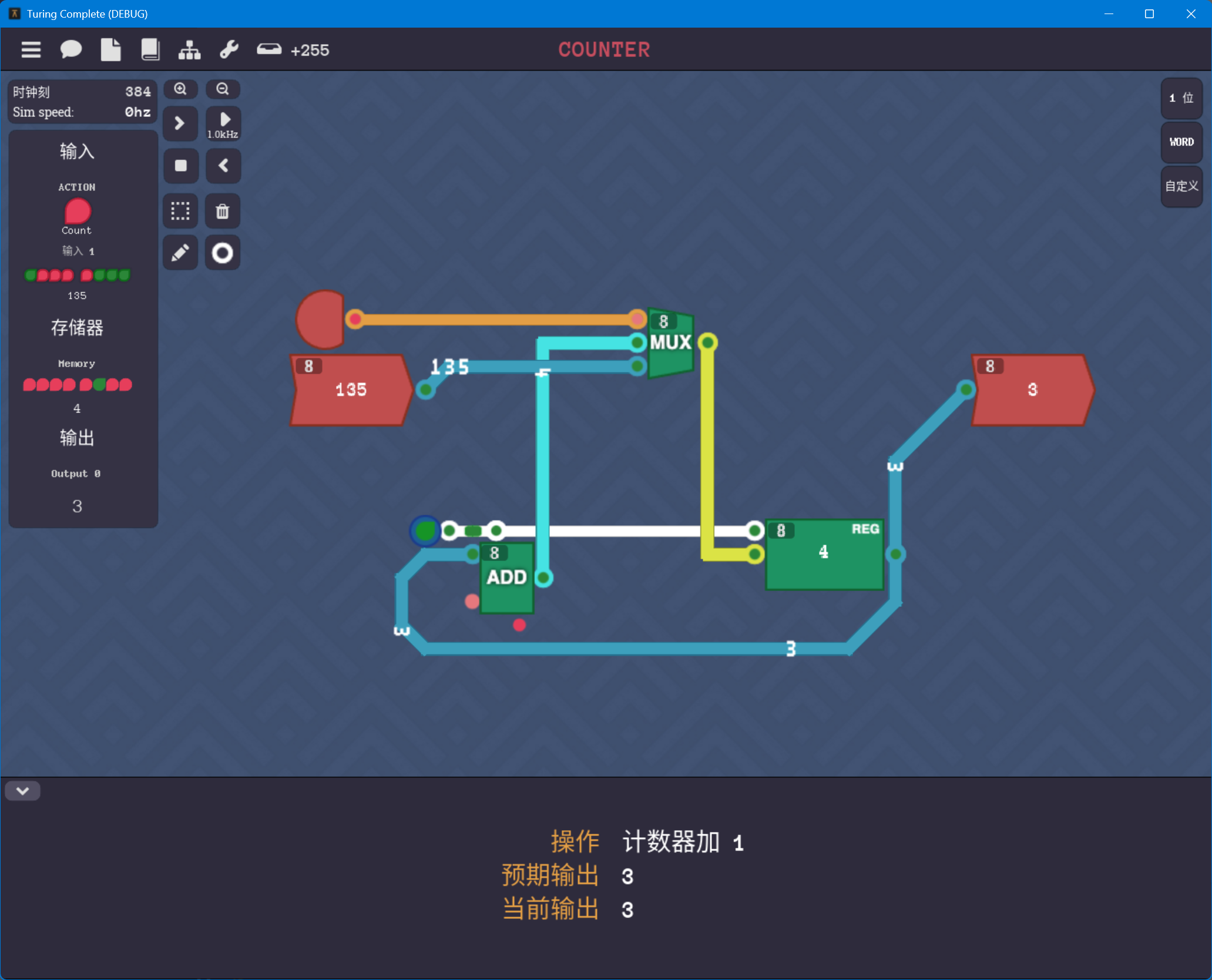Toggle the green switch pin near ADD
The height and width of the screenshot is (980, 1212).
[x=425, y=531]
